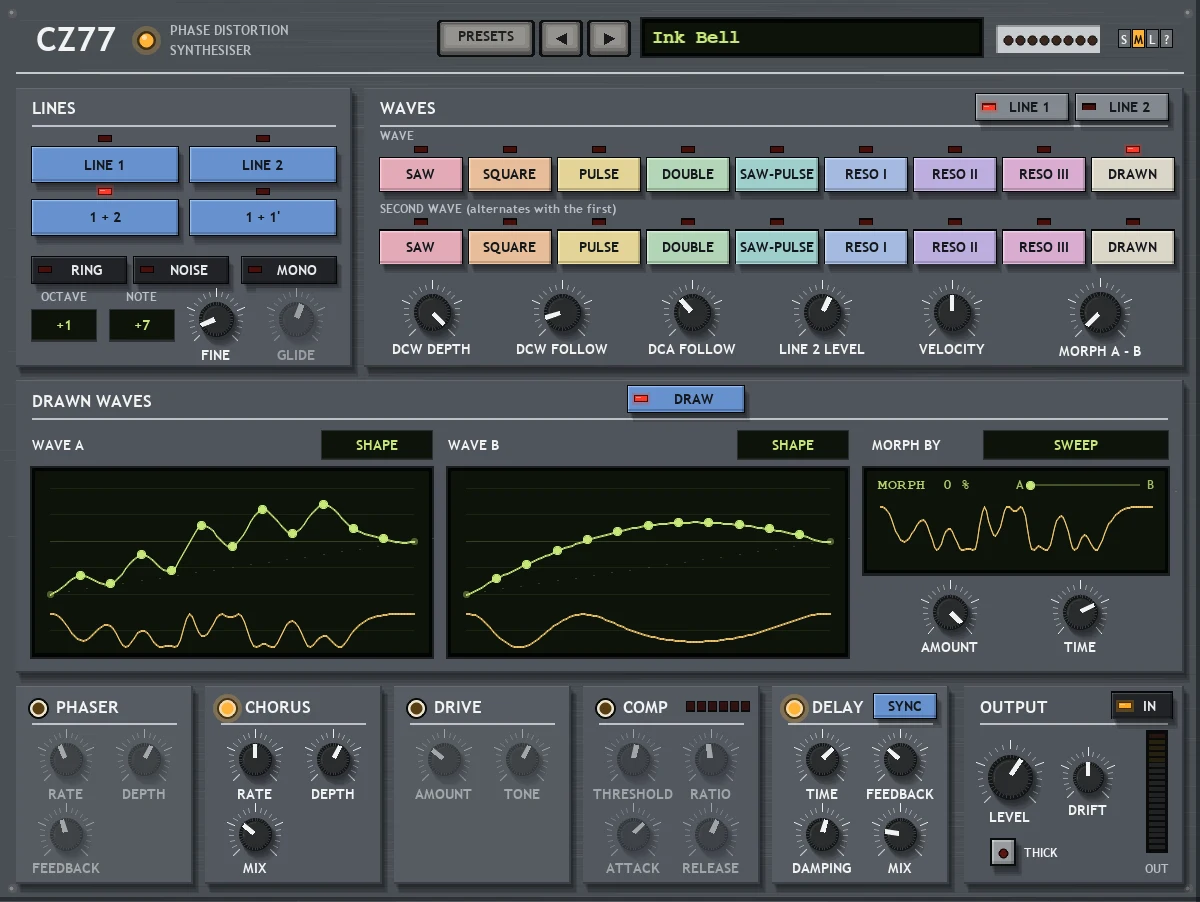Open the Wave B SHAPE selector

coord(793,445)
